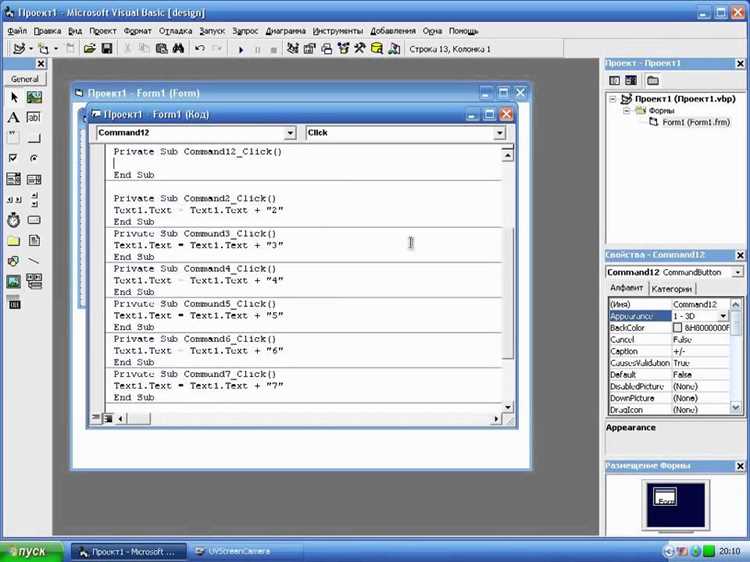This screenshot has height=562, width=750.
Task: Switch to the Категории tab in Properties
Action: 672,289
